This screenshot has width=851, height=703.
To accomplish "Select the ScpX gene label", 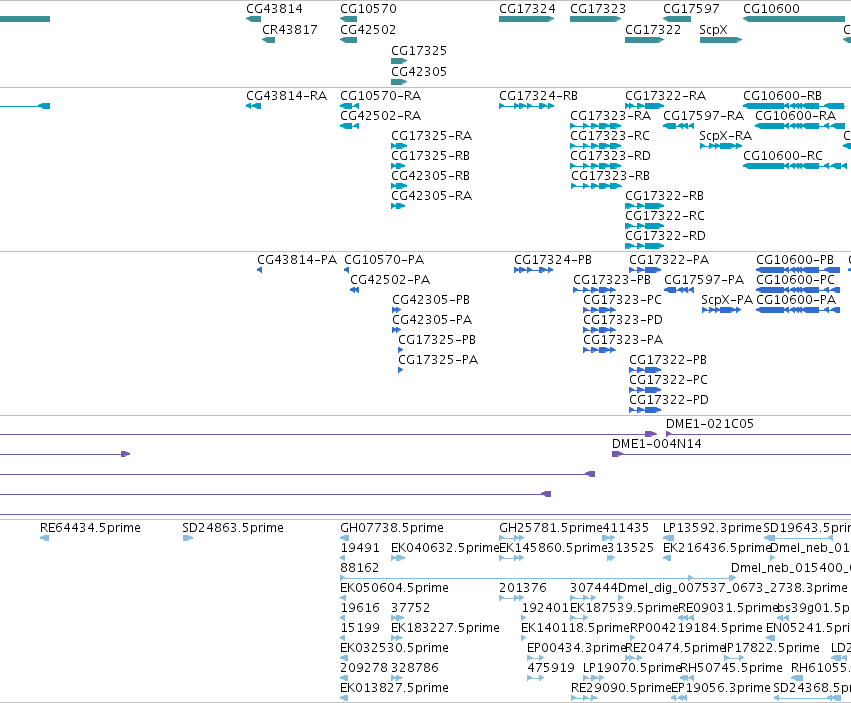I will tap(713, 29).
